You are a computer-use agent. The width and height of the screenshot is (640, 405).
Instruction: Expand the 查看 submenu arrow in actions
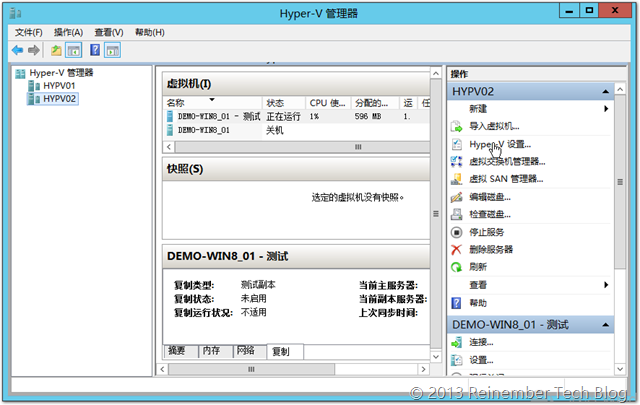click(x=606, y=285)
